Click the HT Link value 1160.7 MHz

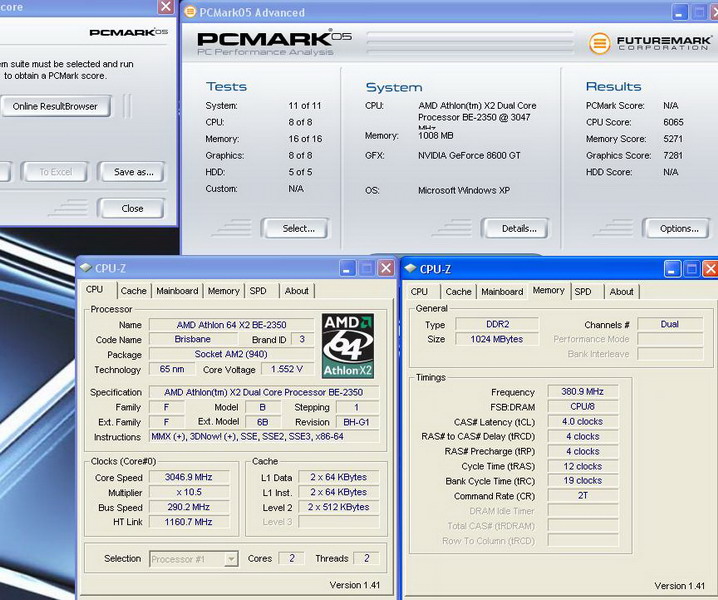click(189, 522)
